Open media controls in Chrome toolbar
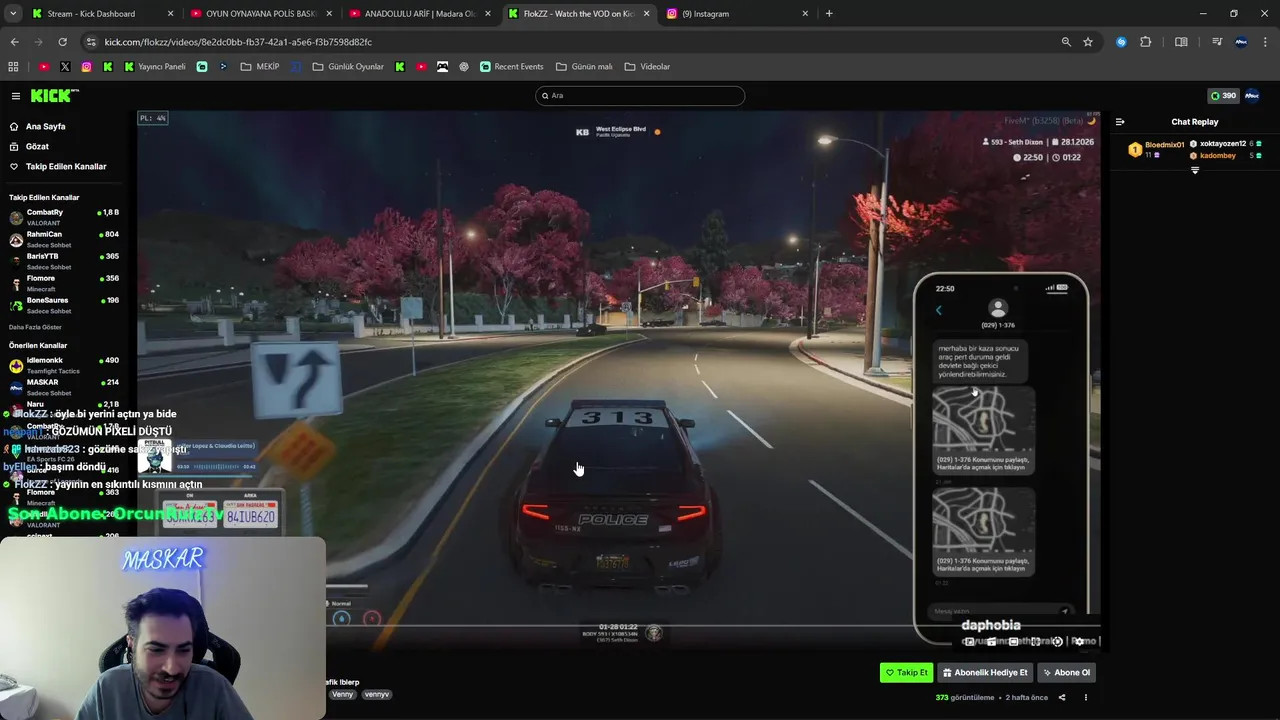1280x720 pixels. [1217, 42]
